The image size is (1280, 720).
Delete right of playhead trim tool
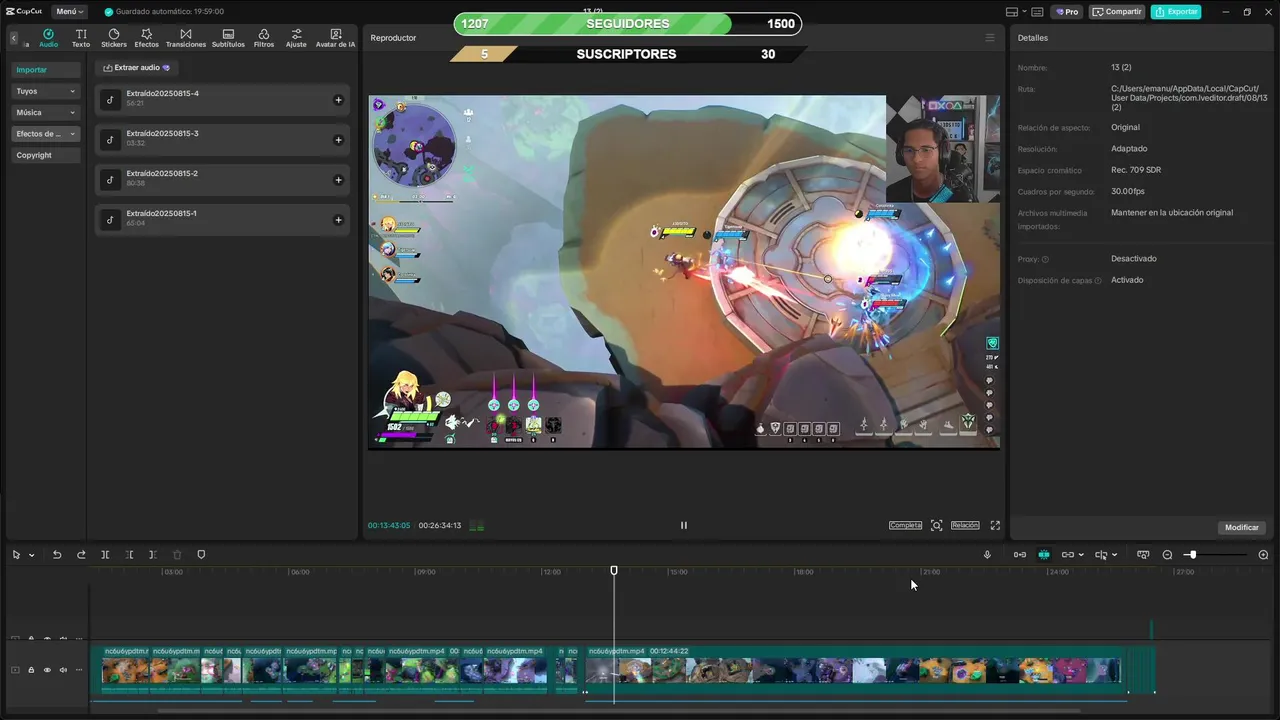coord(153,555)
